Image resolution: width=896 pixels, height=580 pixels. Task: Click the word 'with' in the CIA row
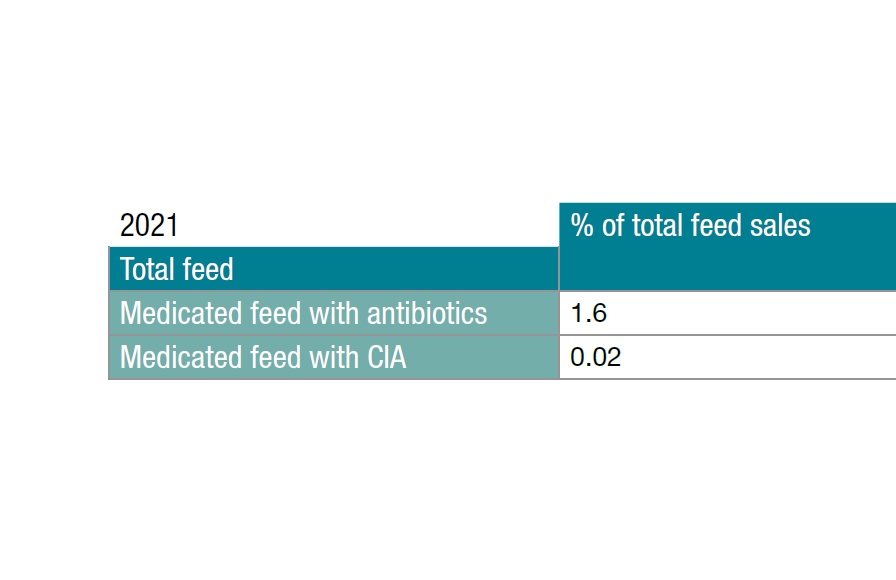pyautogui.click(x=334, y=357)
